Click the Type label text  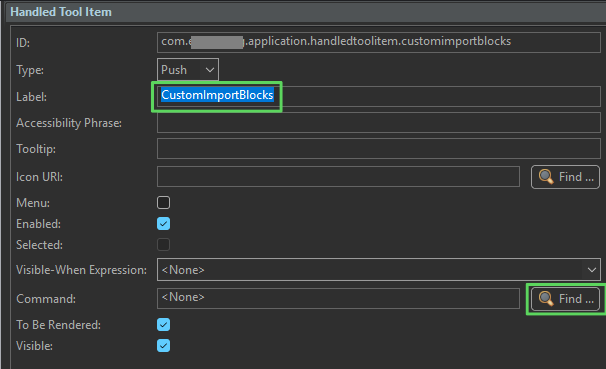[x=30, y=70]
